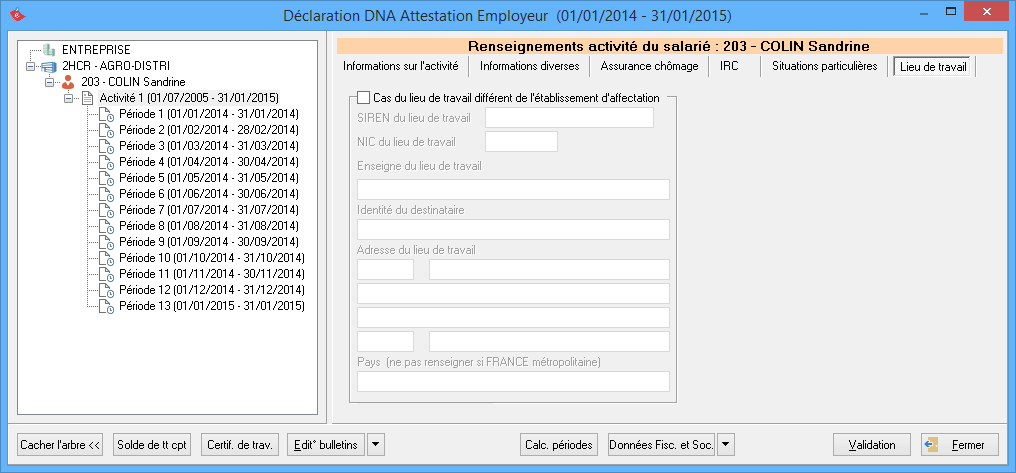Enable the different workplace location checkbox
Image resolution: width=1016 pixels, height=473 pixels.
coord(363,97)
